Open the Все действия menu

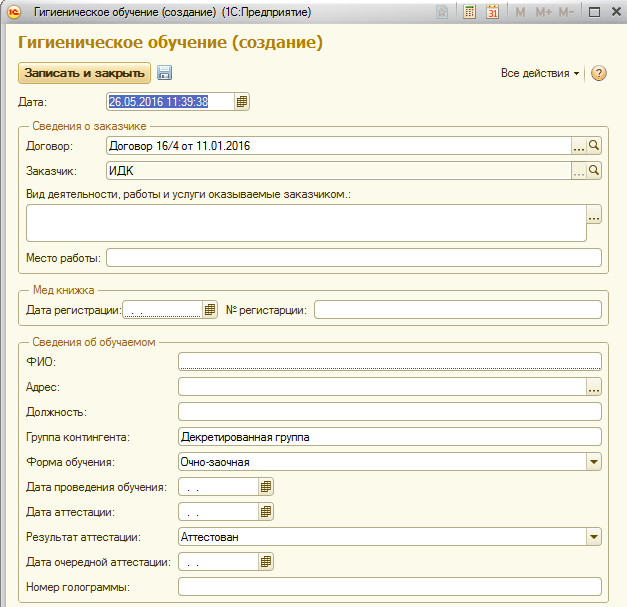click(540, 73)
